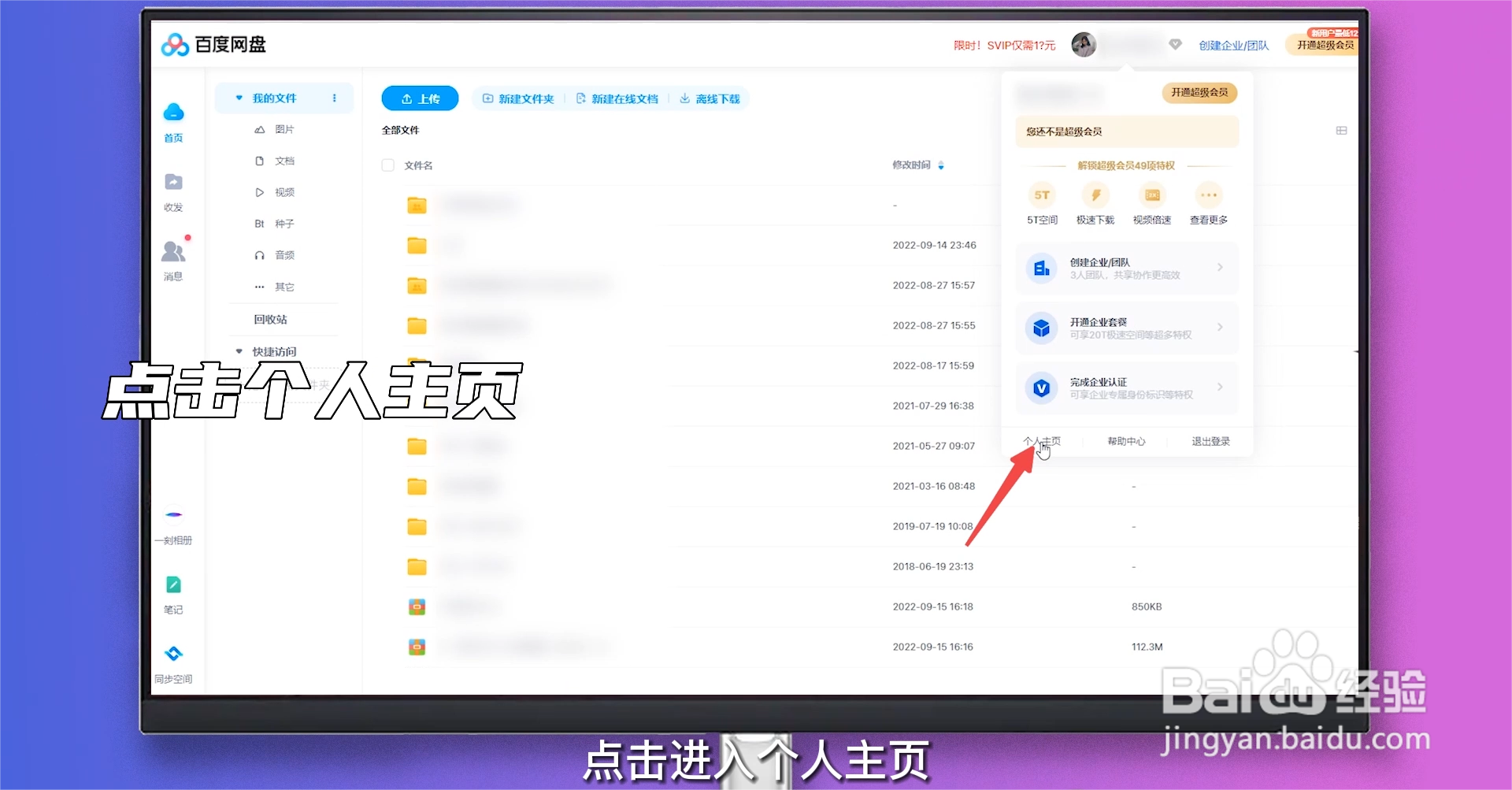Click the 创建企业/团队 link in the header
This screenshot has height=790, width=1512.
[x=1234, y=46]
